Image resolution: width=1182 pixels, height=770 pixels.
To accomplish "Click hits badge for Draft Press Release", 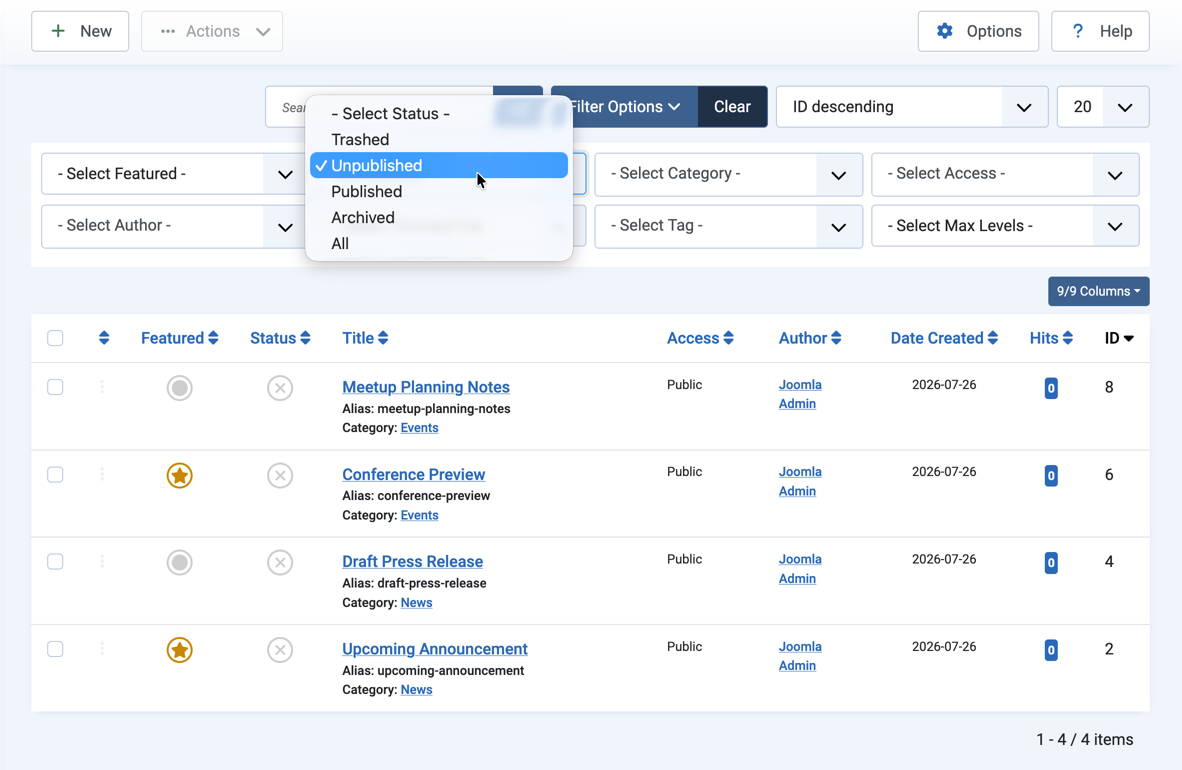I will click(1051, 563).
